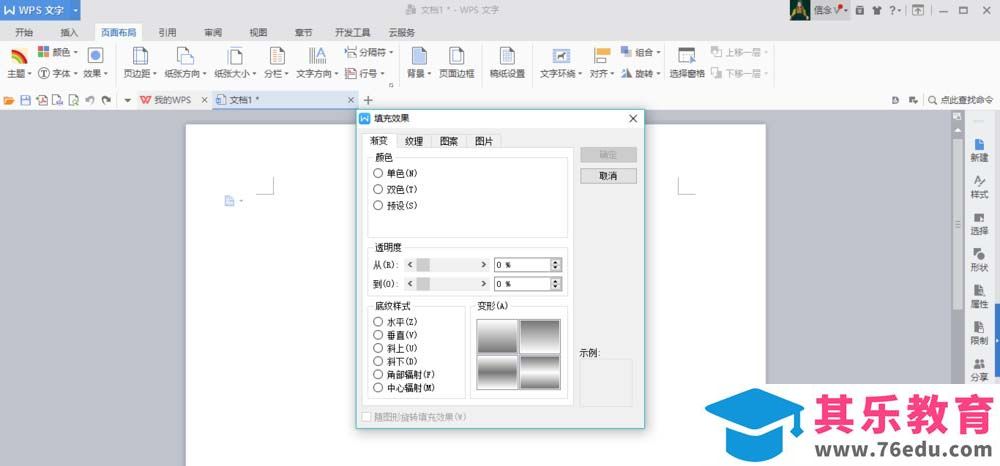Click the 从(R) transparency percent field
Screen dimensions: 1000x466
522,265
